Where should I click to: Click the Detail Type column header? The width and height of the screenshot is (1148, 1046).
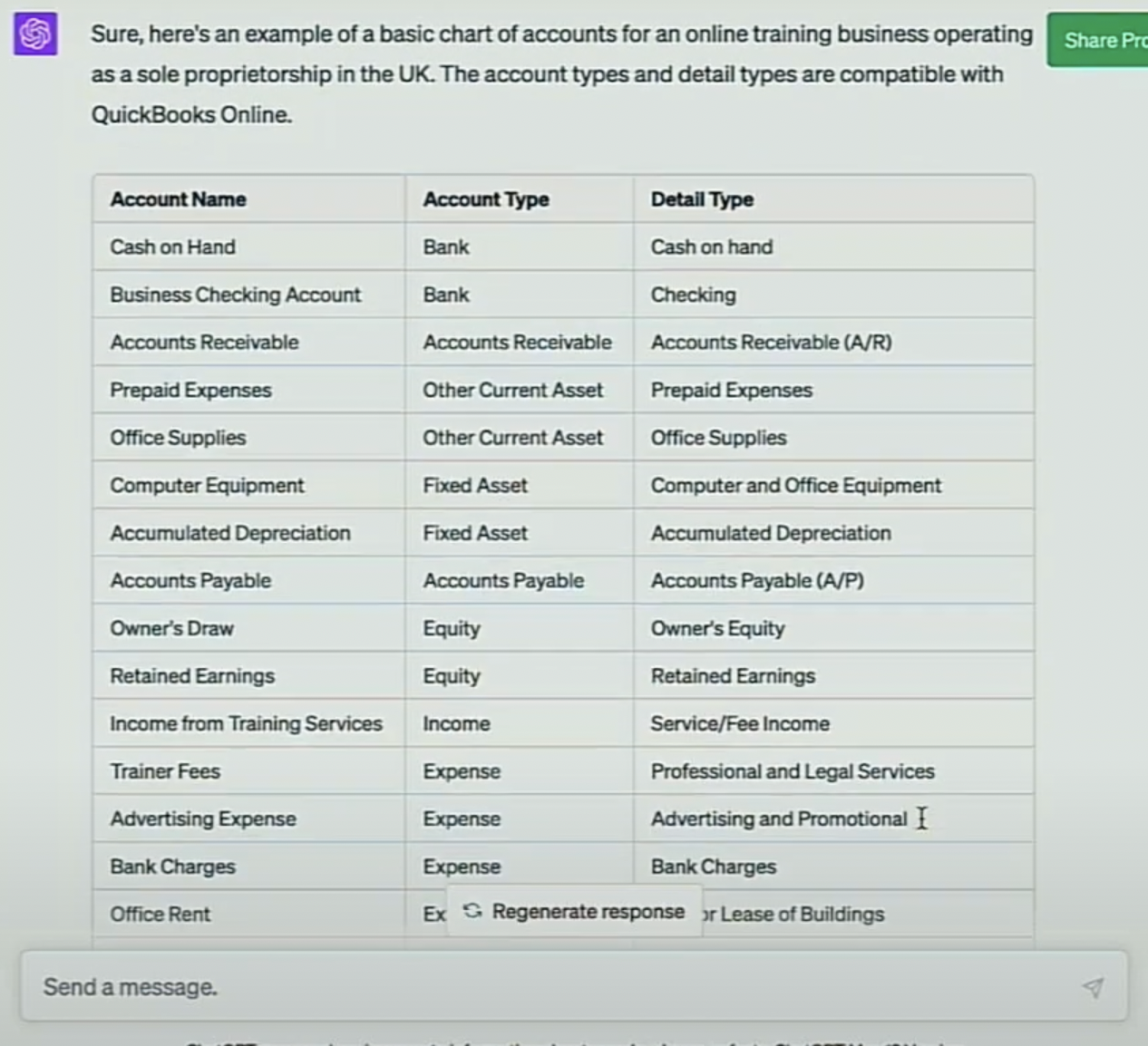(702, 199)
